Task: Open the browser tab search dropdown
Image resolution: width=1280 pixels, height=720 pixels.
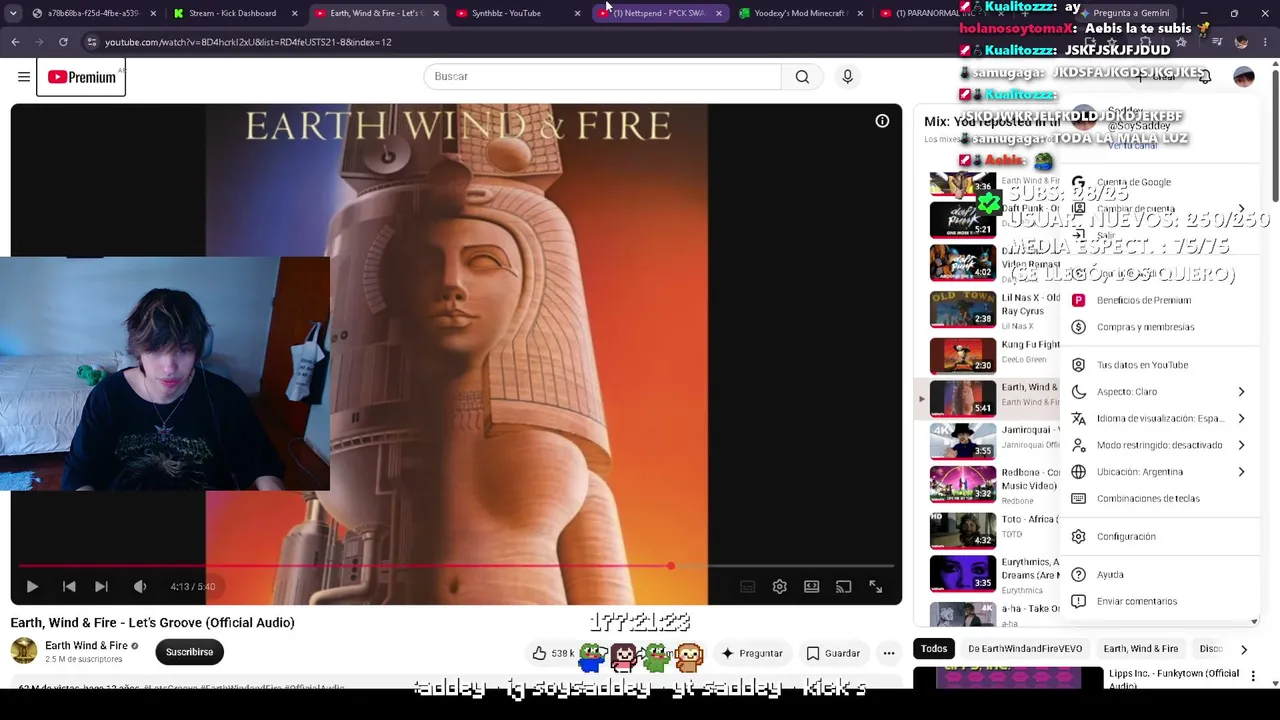Action: coord(13,13)
